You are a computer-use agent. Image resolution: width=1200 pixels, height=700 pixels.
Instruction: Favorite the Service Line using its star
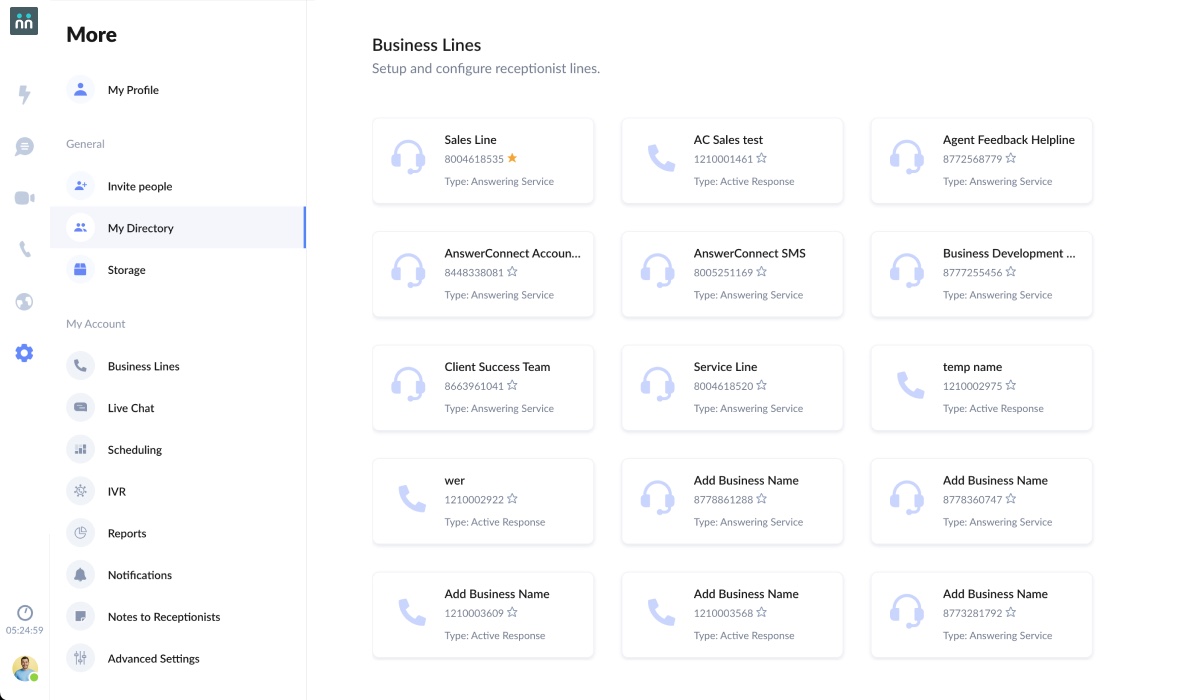point(763,385)
